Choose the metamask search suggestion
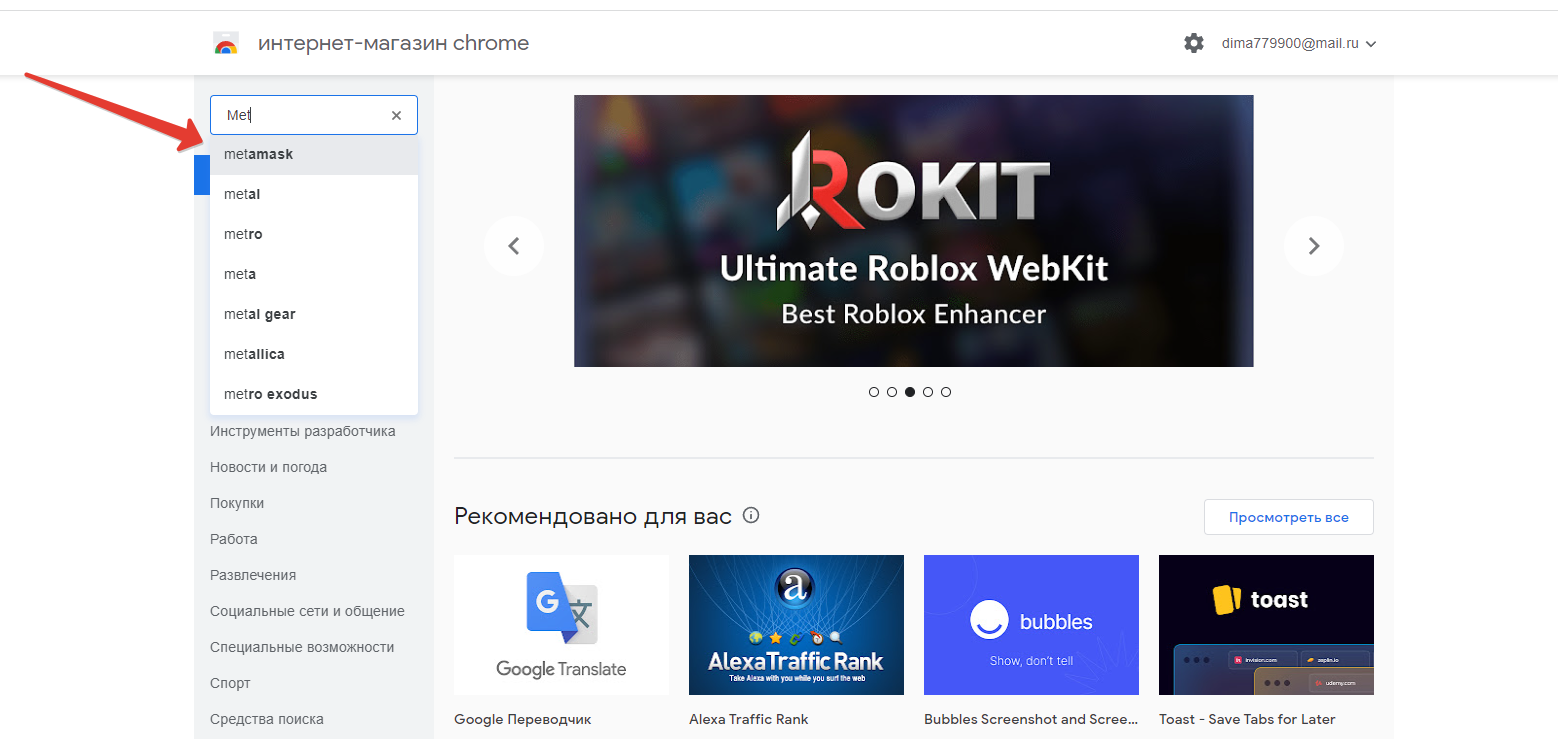The image size is (1558, 739). 314,155
